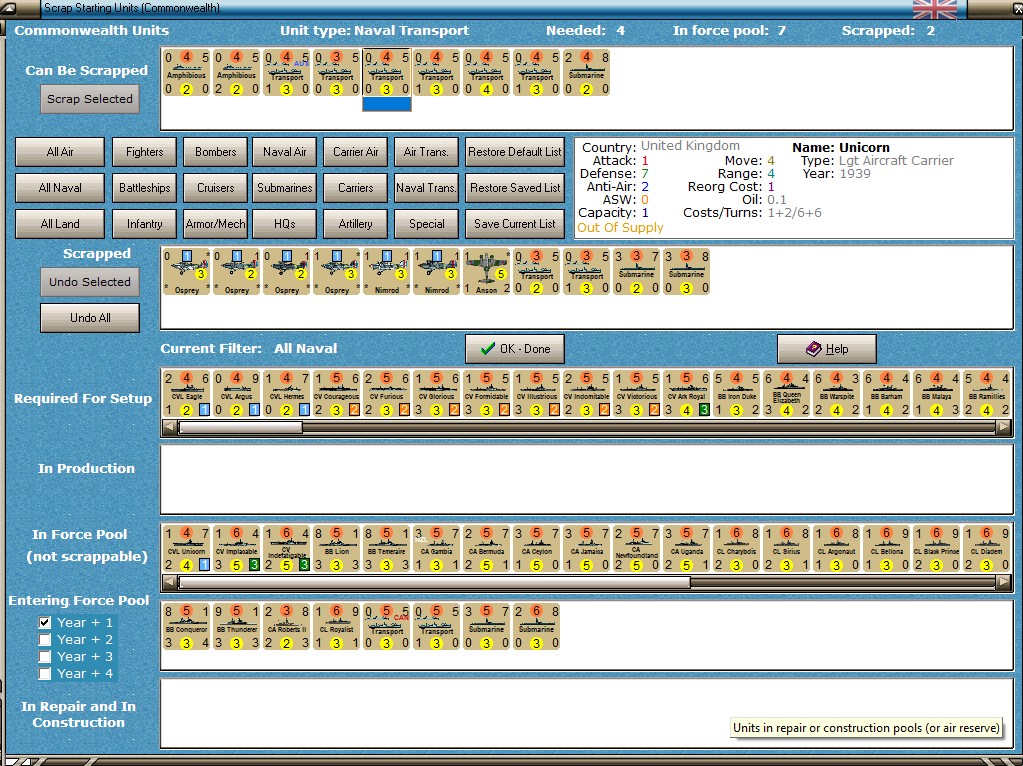Select the Anson aircraft in Scrapped list
The image size is (1023, 766).
tap(487, 271)
